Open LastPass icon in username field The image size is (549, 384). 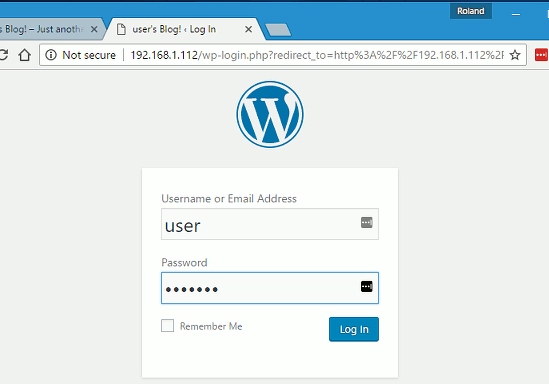click(x=367, y=222)
